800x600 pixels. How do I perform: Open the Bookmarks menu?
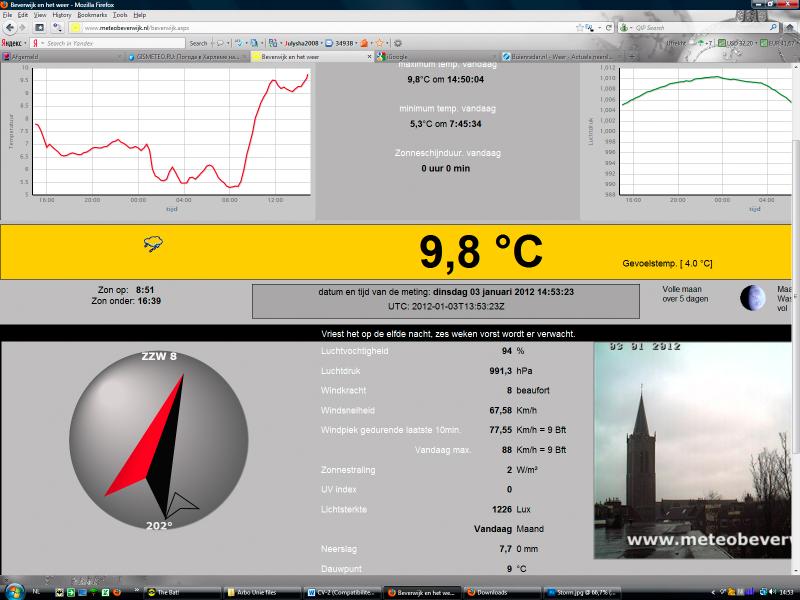coord(92,15)
